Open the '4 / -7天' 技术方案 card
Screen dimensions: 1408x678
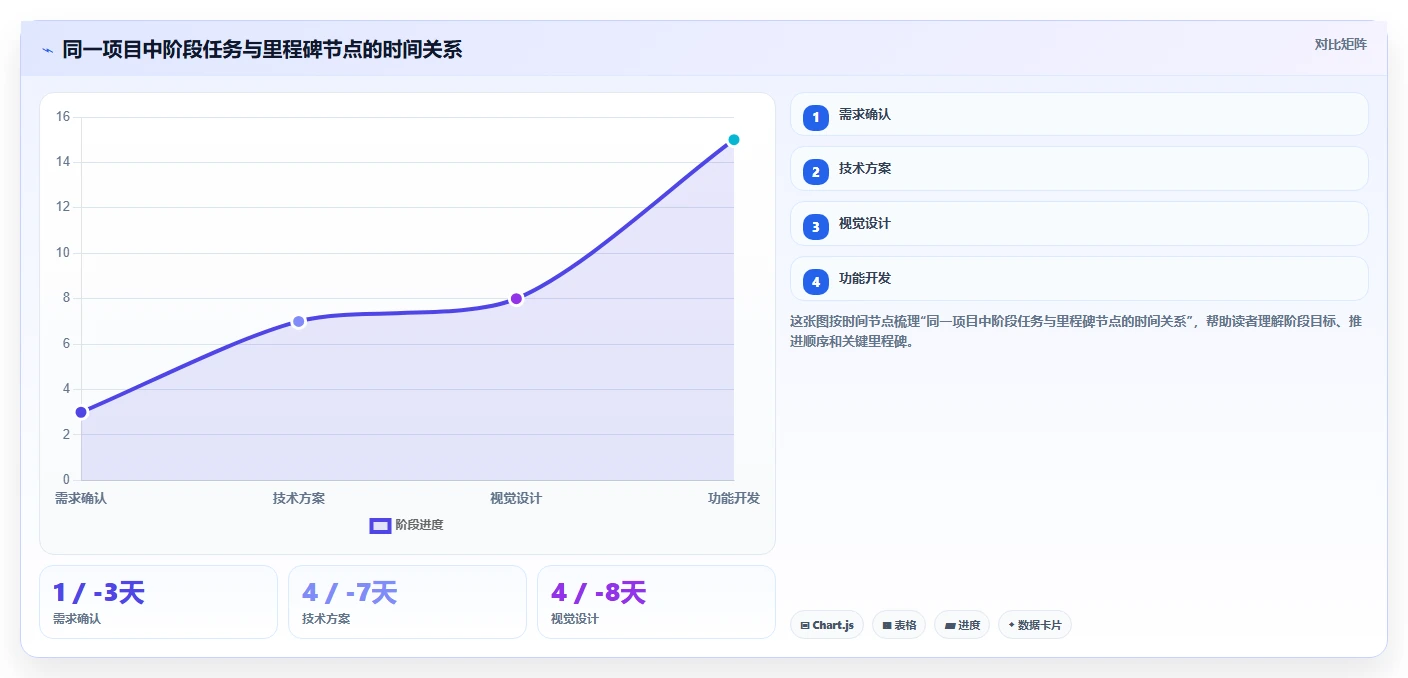click(x=407, y=602)
